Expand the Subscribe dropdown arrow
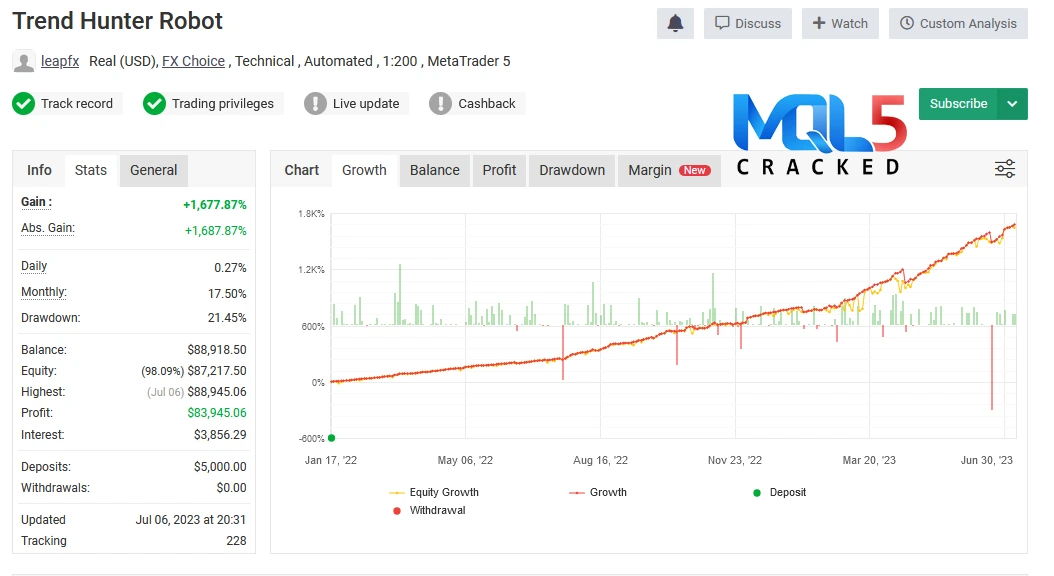Image resolution: width=1054 pixels, height=576 pixels. tap(1012, 104)
